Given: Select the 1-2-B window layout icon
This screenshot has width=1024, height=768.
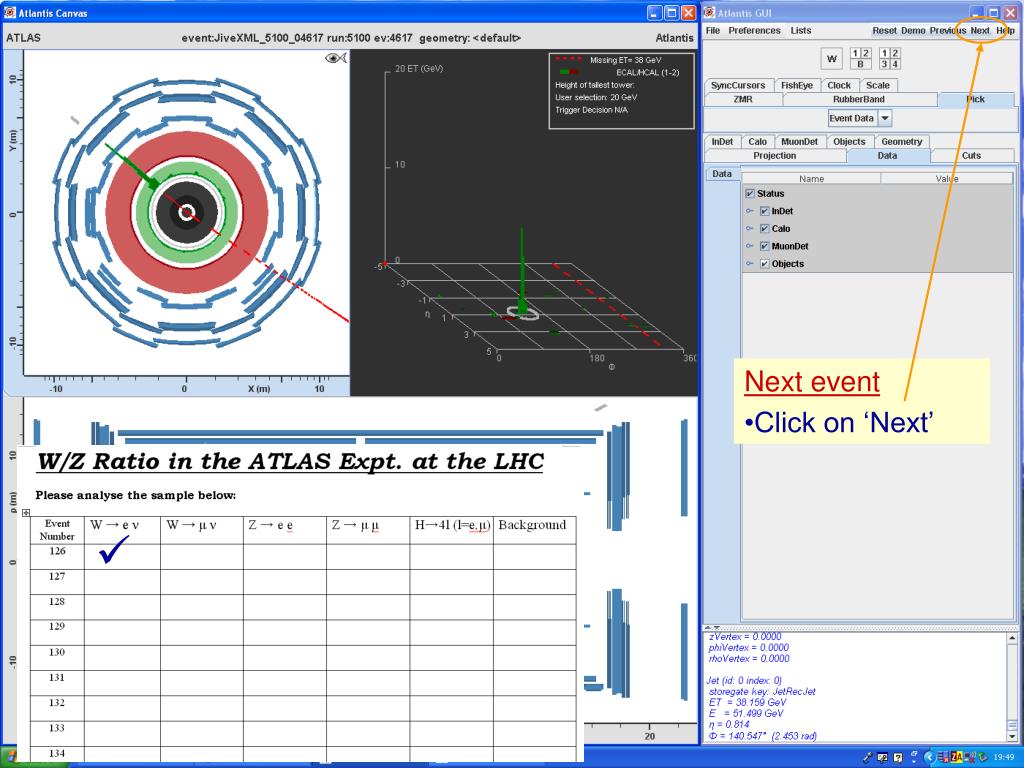Looking at the screenshot, I should [x=859, y=58].
